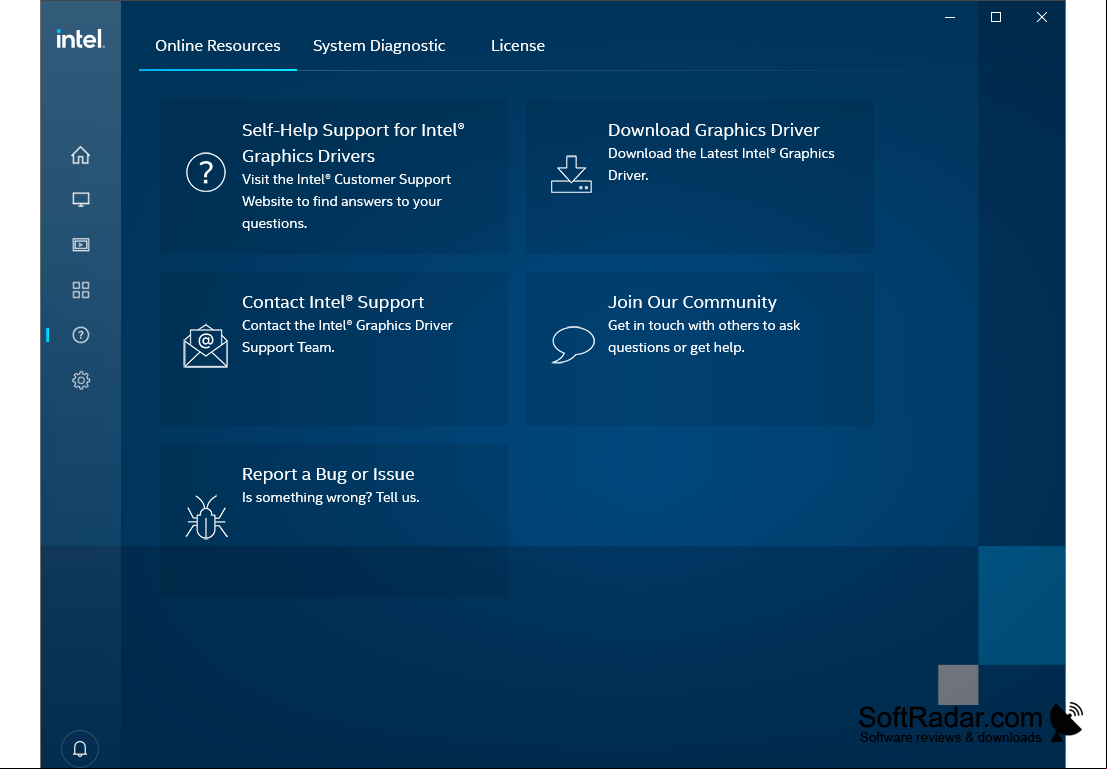
Task: Open the notifications bell icon
Action: point(80,749)
